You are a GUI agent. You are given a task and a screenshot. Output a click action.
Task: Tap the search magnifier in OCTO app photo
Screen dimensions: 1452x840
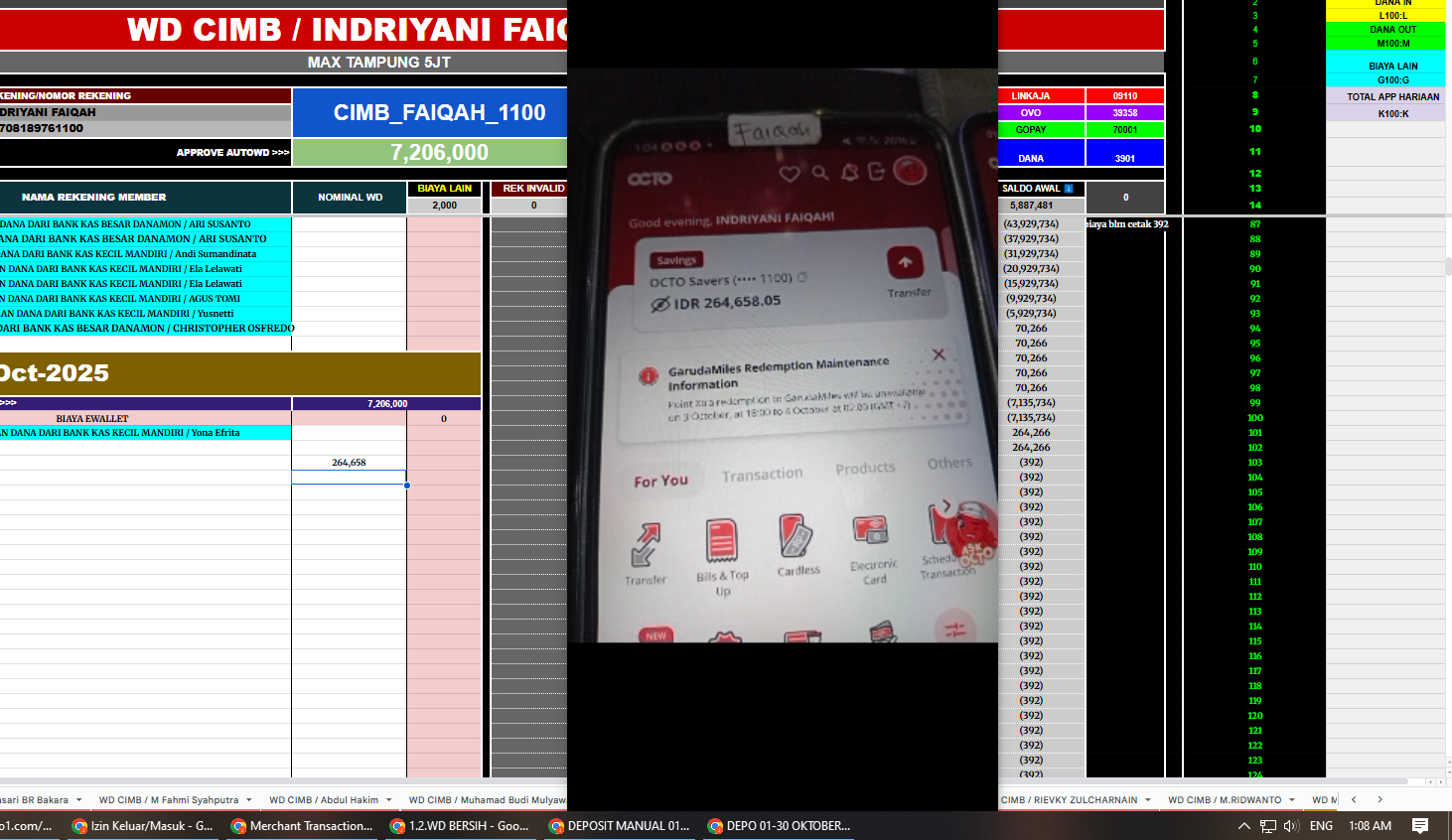pyautogui.click(x=820, y=173)
